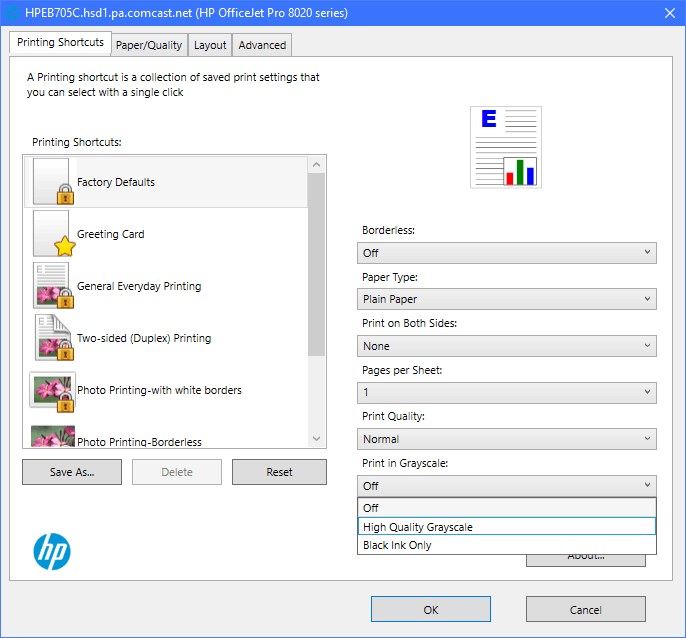Switch to the Advanced tab

click(x=262, y=45)
